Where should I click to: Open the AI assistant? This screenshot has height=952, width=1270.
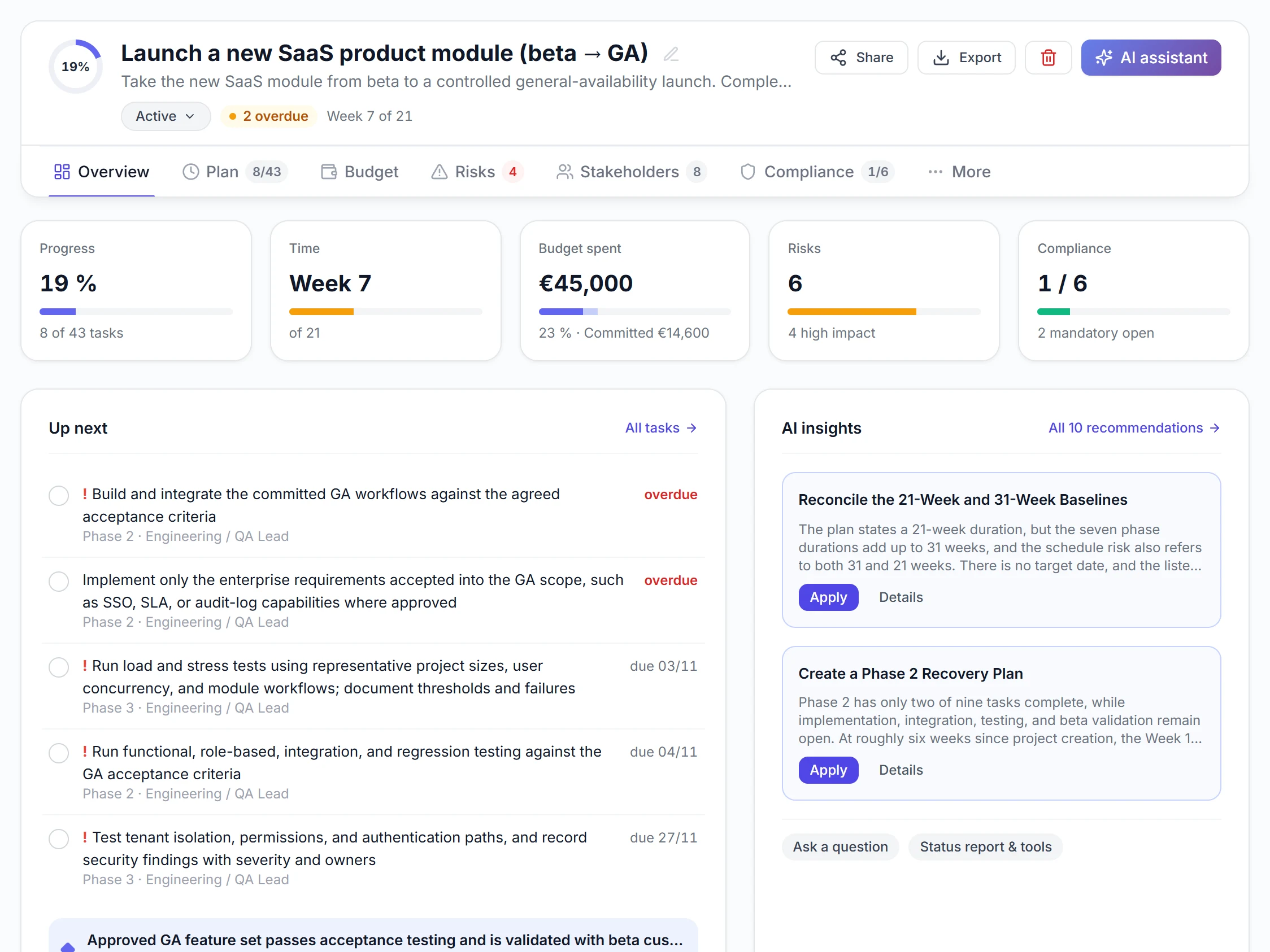pyautogui.click(x=1151, y=58)
